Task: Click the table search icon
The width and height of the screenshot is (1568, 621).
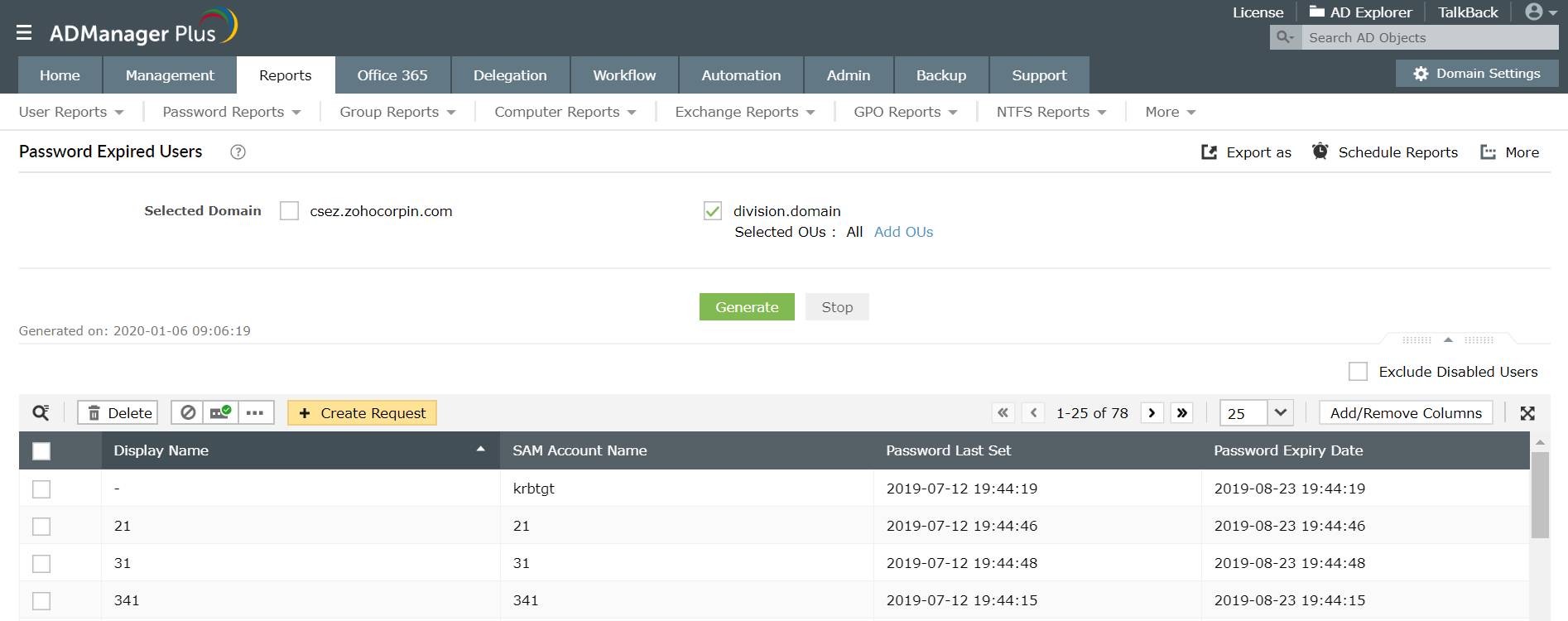Action: (x=41, y=412)
